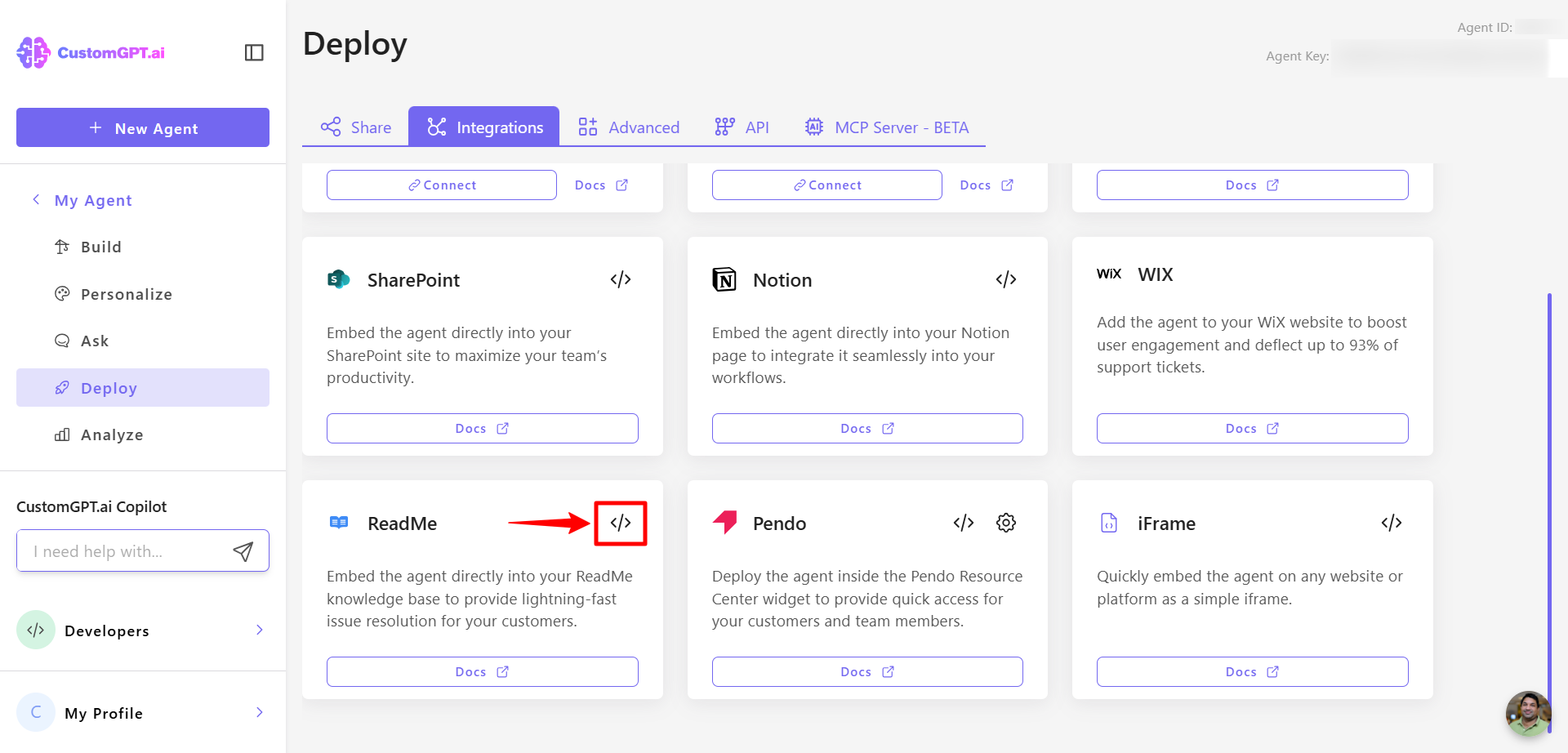Go back via My Agent chevron

tap(36, 199)
